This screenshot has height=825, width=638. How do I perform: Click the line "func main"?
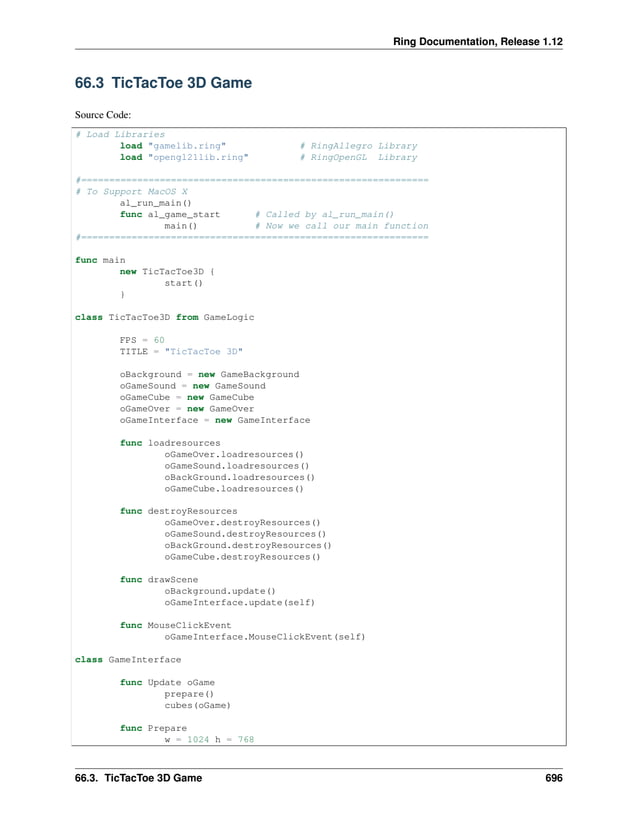point(100,260)
